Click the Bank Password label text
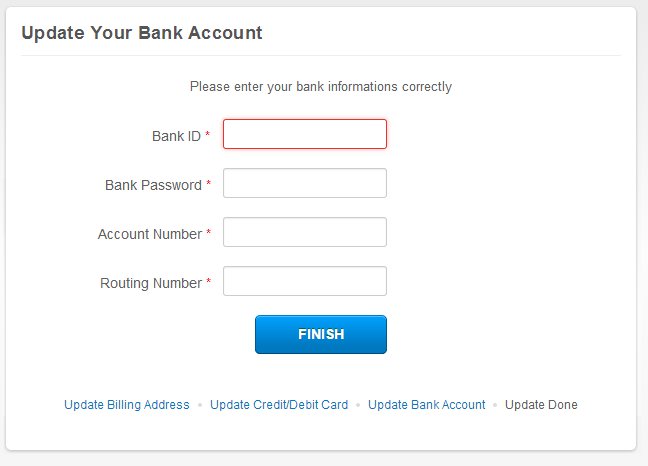The width and height of the screenshot is (648, 466). (x=153, y=185)
